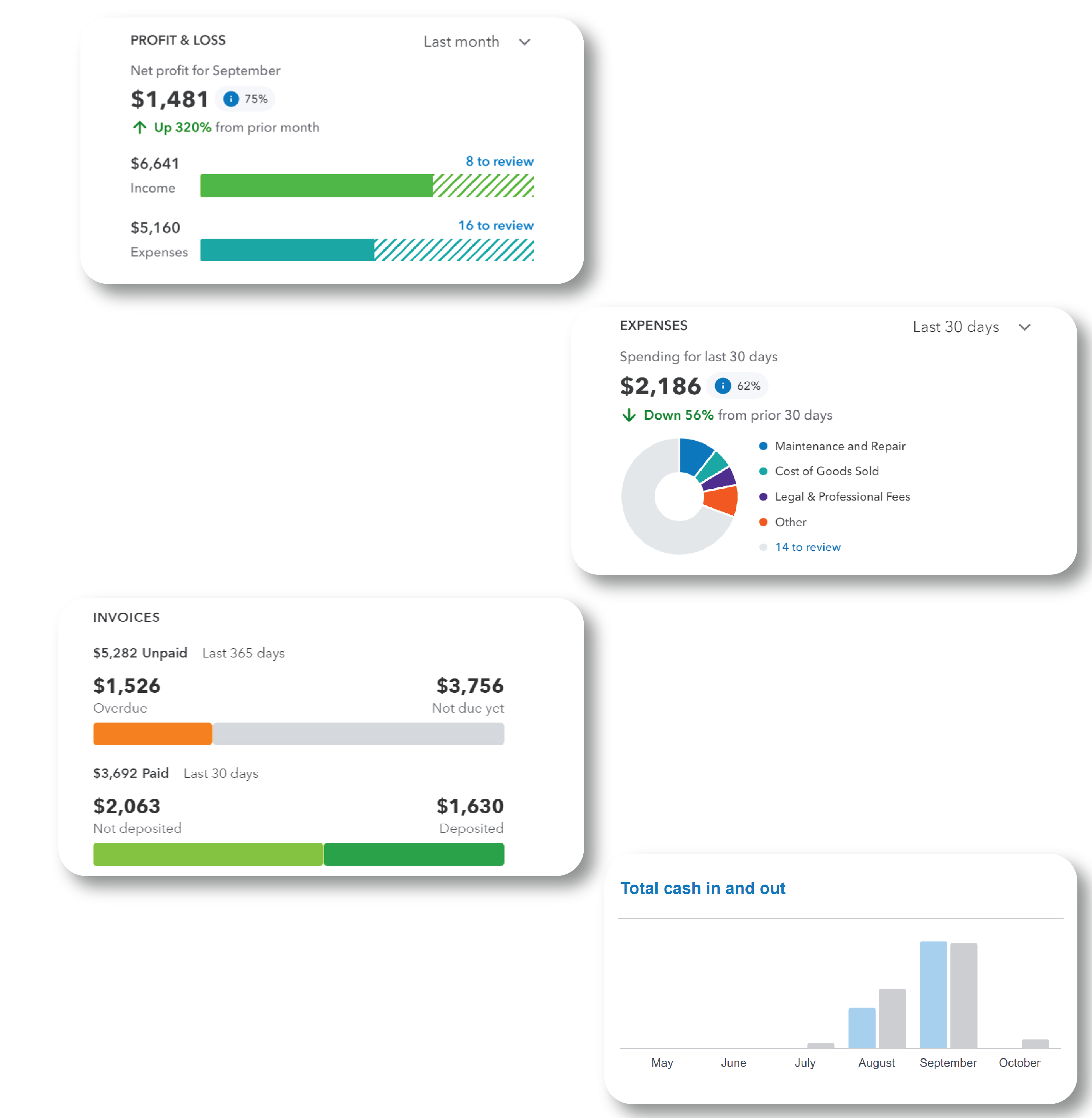Open 14 to review expenses link
This screenshot has width=1092, height=1118.
(808, 547)
